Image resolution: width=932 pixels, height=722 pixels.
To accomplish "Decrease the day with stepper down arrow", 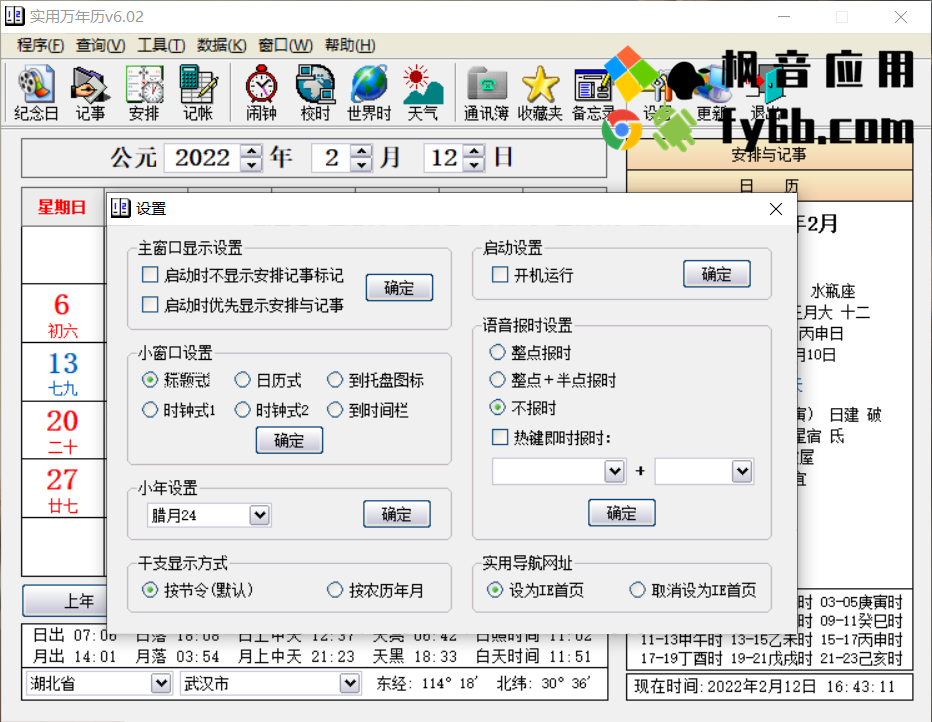I will pos(474,165).
